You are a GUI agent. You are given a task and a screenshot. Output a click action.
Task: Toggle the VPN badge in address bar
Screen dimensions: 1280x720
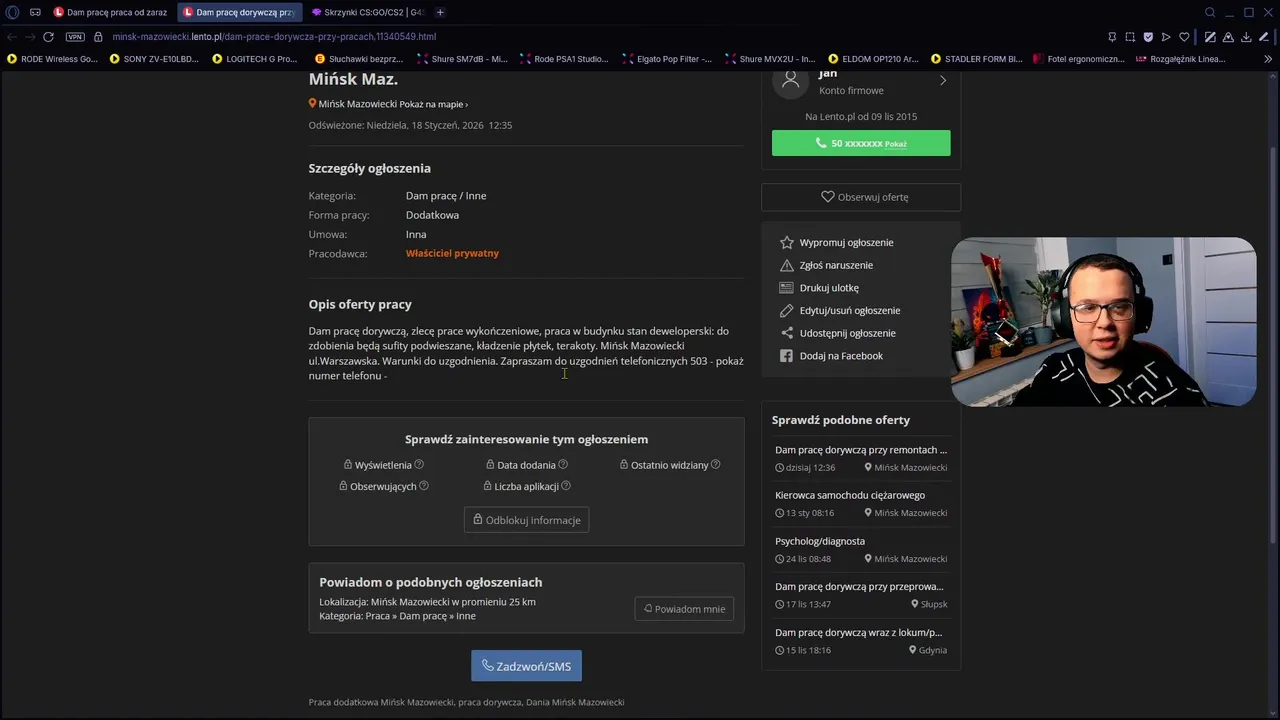point(75,37)
